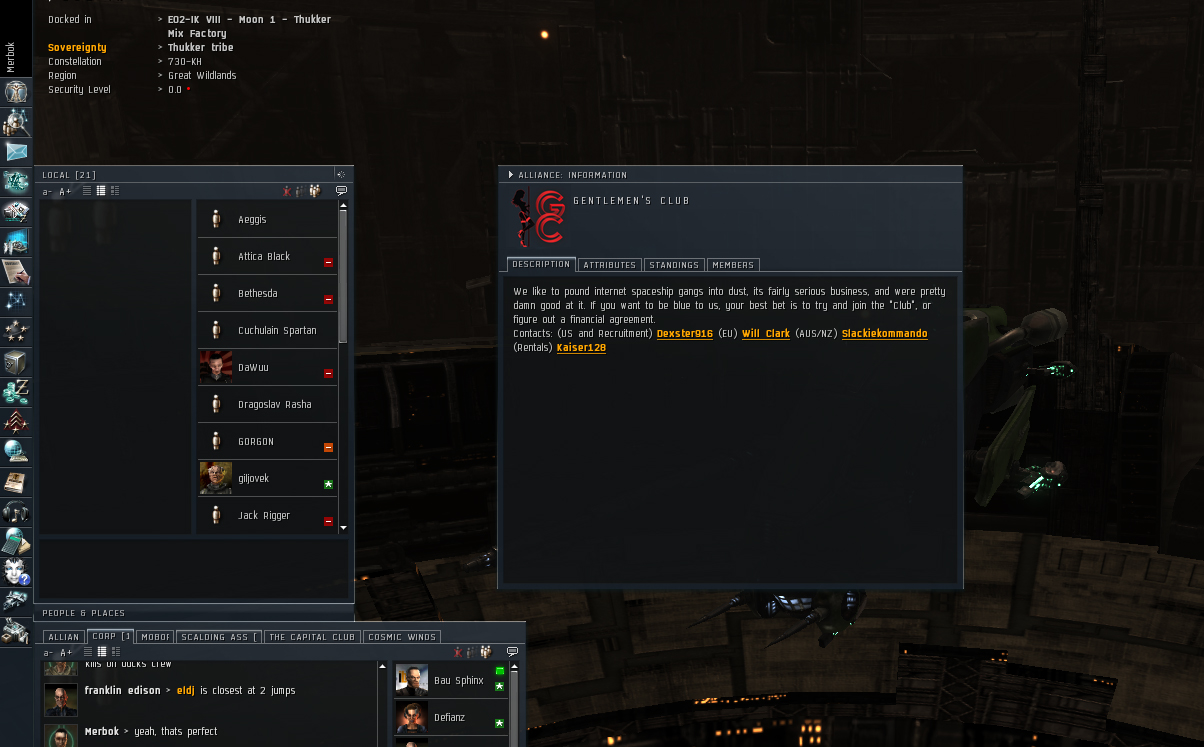1204x747 pixels.
Task: Open the EVE Mail envelope icon
Action: tap(16, 152)
